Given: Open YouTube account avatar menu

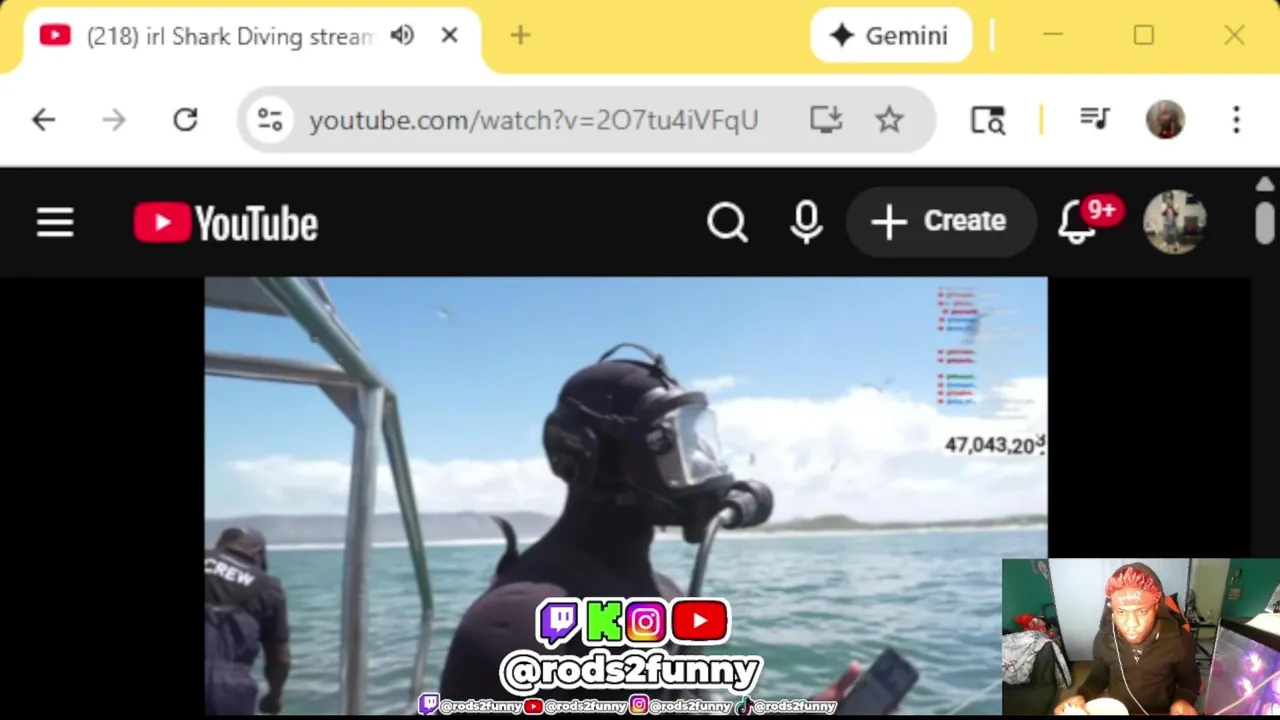Looking at the screenshot, I should [1174, 222].
